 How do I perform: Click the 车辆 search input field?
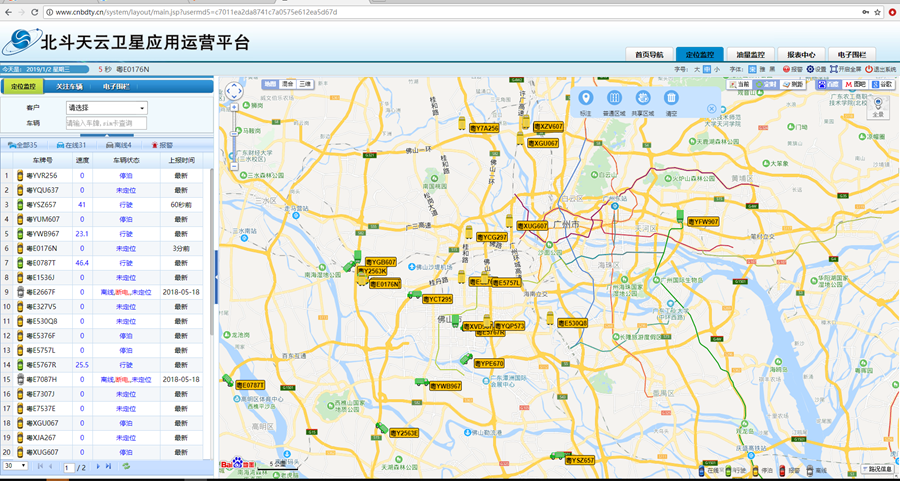coord(106,123)
